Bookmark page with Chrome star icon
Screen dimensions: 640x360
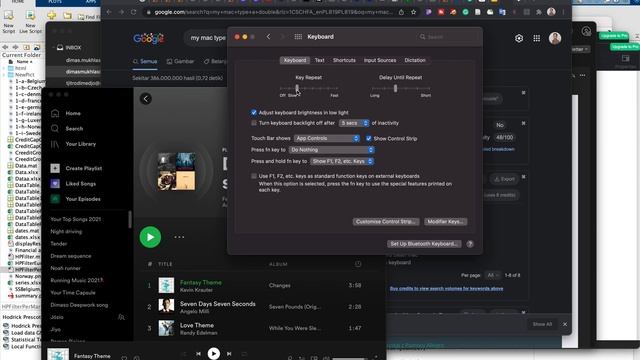(413, 12)
